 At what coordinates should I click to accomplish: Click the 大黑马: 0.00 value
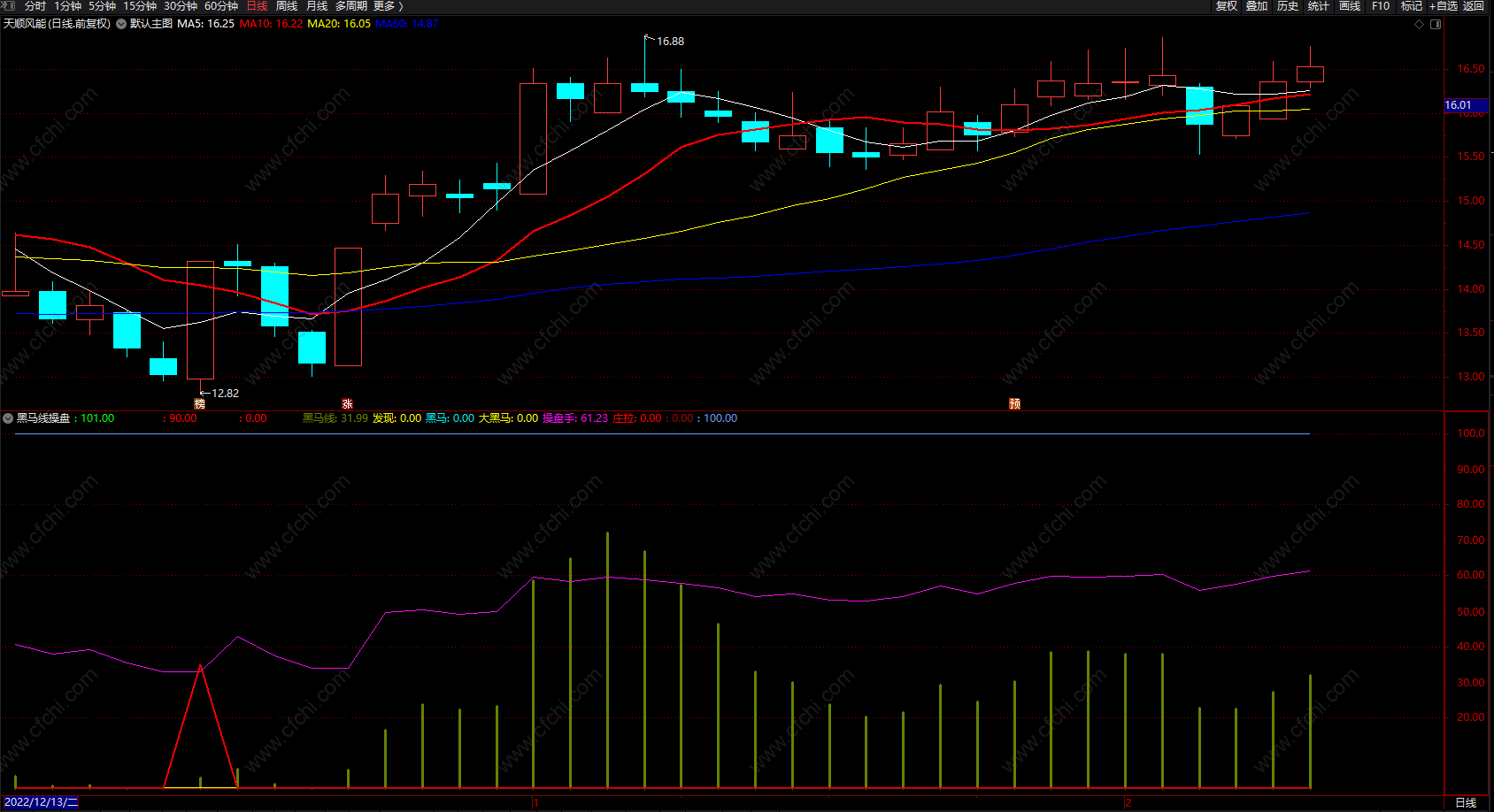tap(508, 418)
